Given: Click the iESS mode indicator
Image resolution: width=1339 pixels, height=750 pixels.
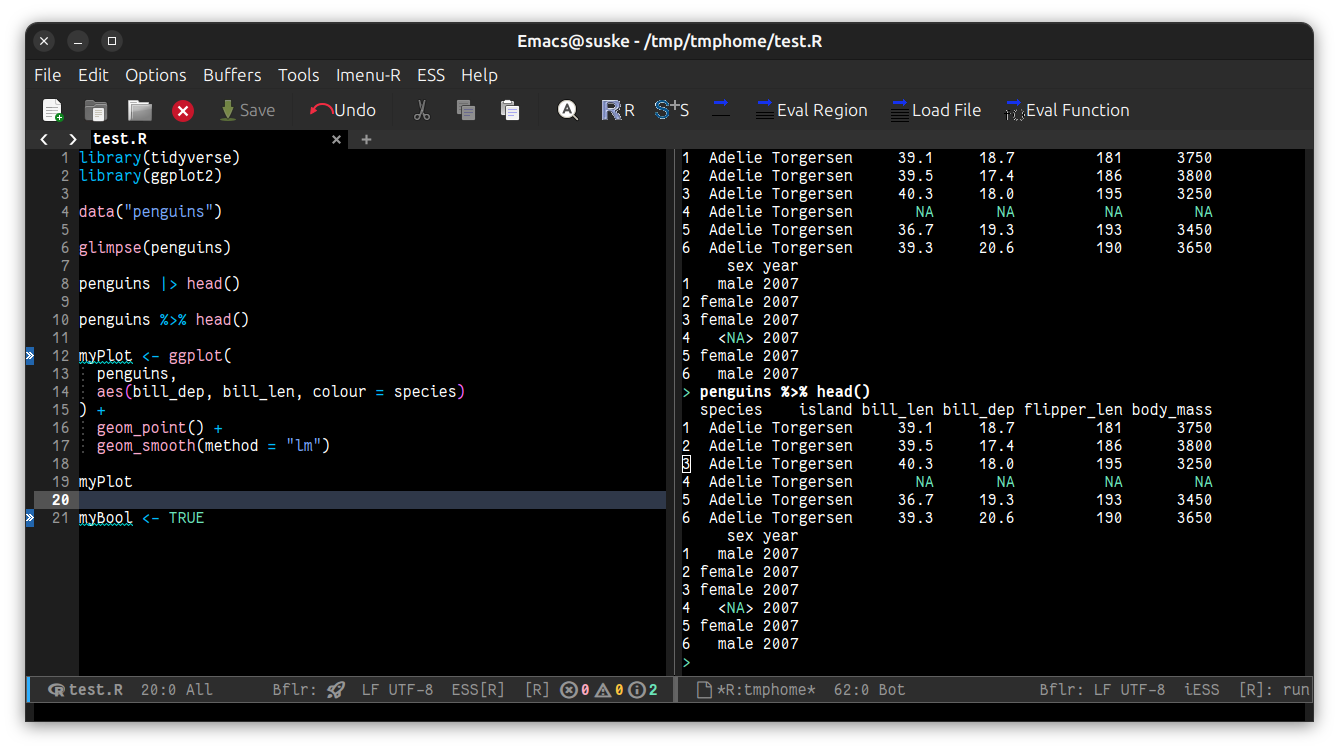Looking at the screenshot, I should tap(1202, 690).
